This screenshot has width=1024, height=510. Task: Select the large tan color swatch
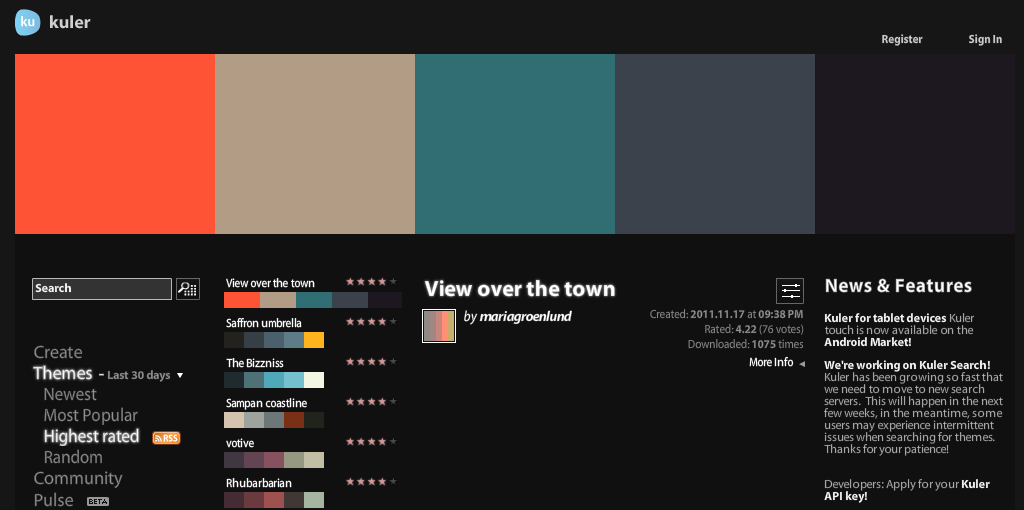click(315, 144)
